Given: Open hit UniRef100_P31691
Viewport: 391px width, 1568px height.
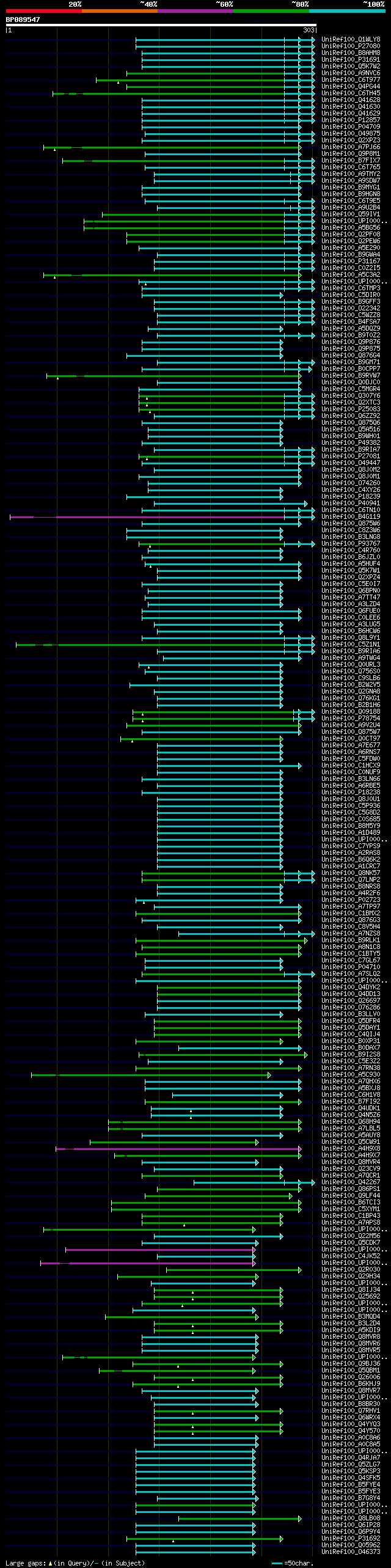Looking at the screenshot, I should tap(351, 59).
